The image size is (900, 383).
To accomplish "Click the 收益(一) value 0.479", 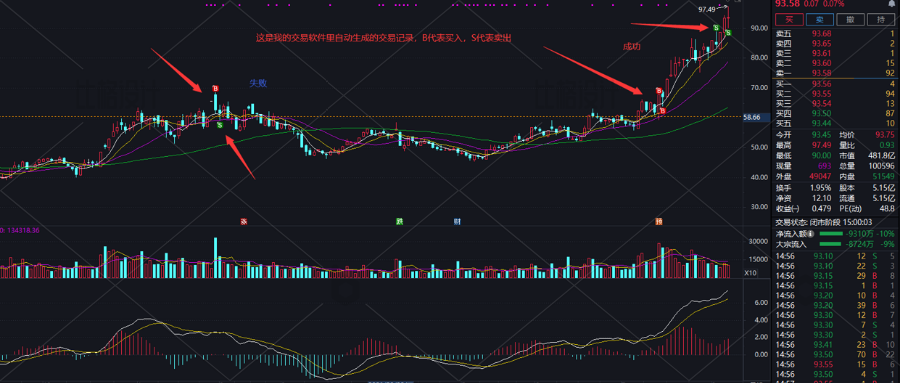I will point(821,208).
